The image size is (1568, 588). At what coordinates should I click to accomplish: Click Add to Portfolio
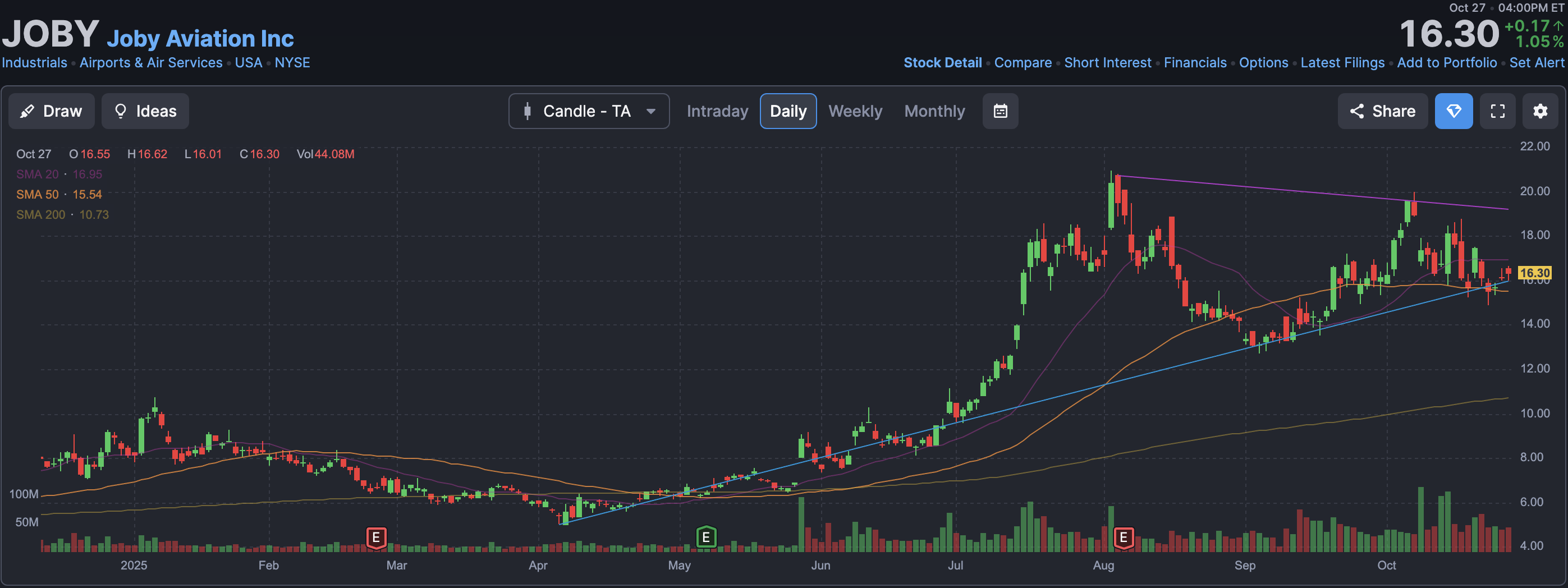[1446, 63]
